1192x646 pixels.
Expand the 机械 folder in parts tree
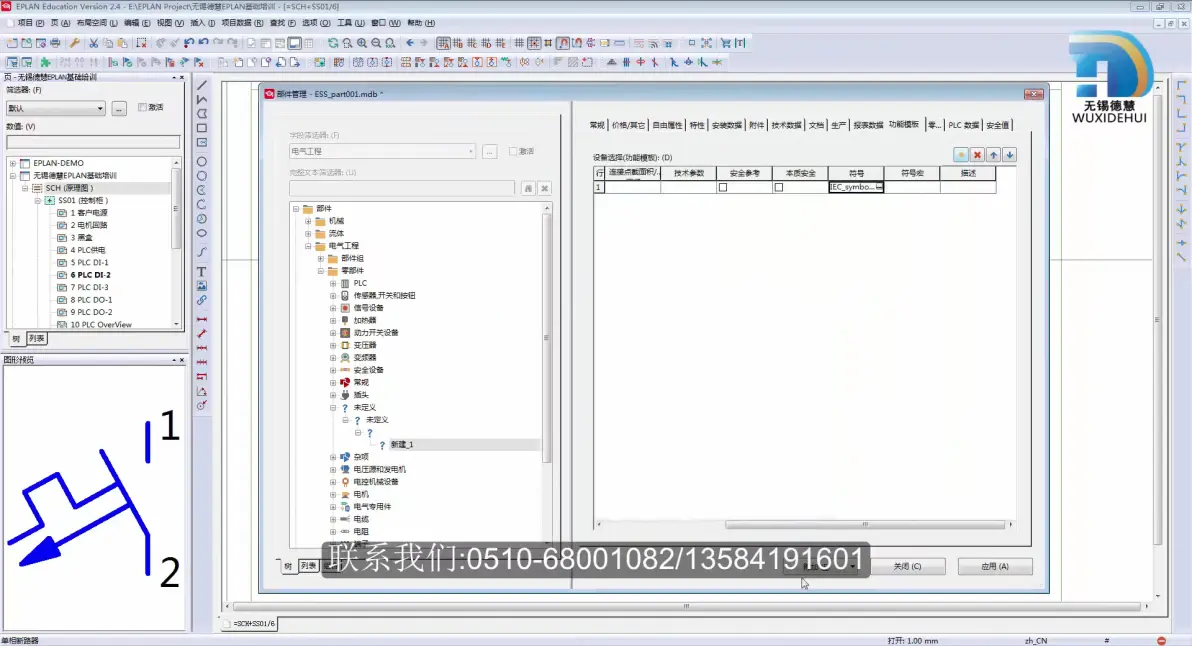coord(308,221)
